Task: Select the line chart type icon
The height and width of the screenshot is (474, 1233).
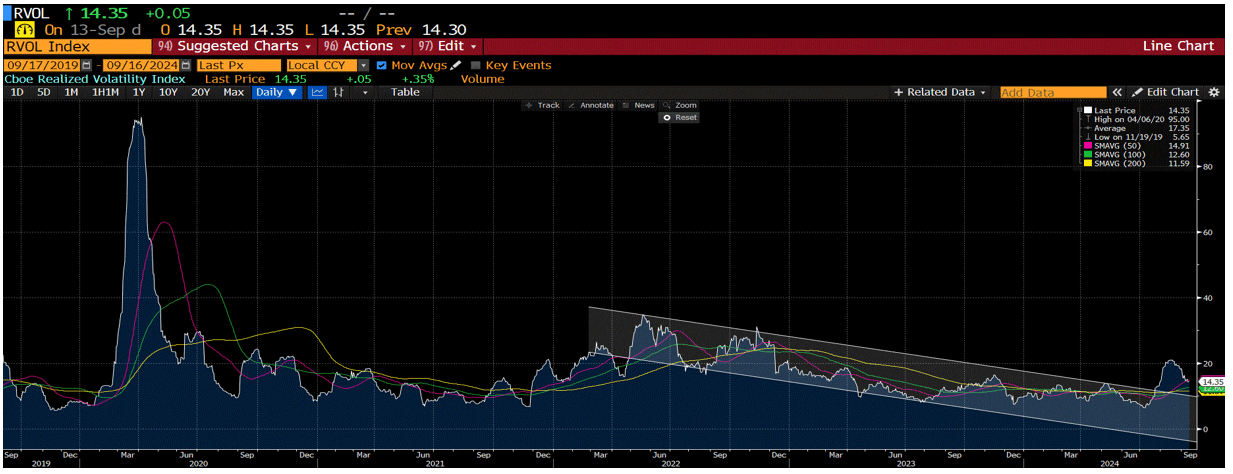Action: click(x=318, y=92)
